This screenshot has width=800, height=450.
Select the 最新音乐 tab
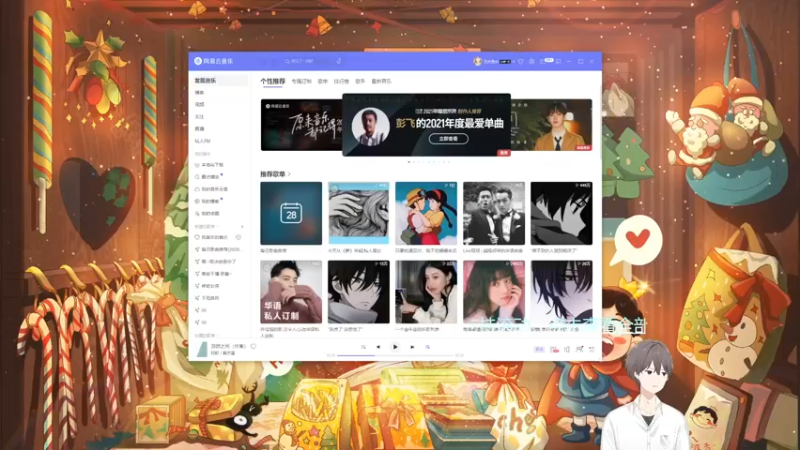381,81
